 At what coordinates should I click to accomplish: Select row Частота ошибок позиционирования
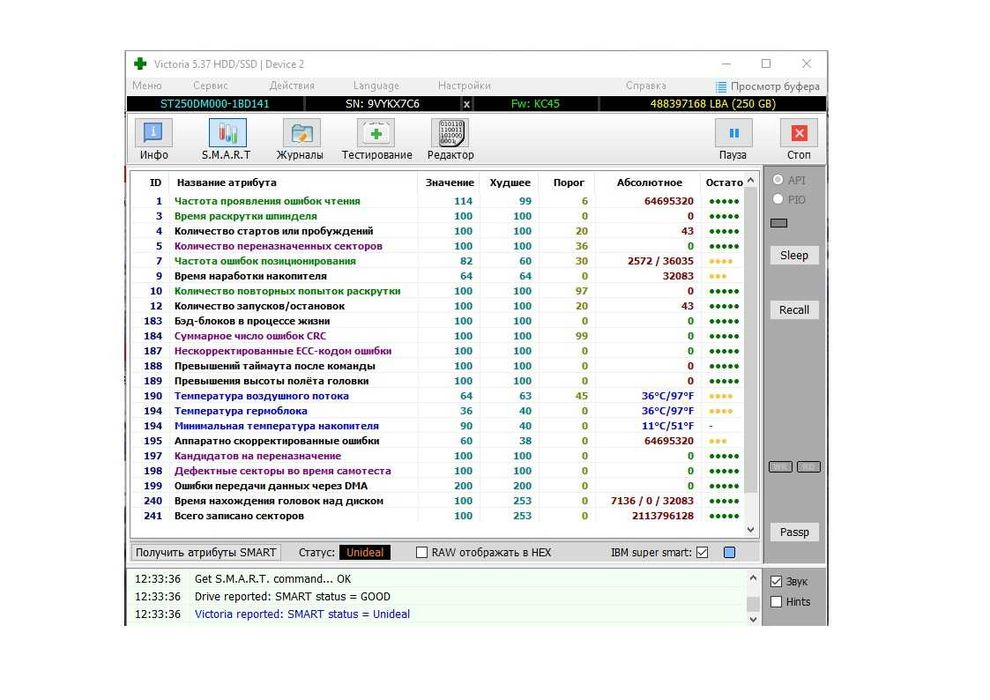437,261
